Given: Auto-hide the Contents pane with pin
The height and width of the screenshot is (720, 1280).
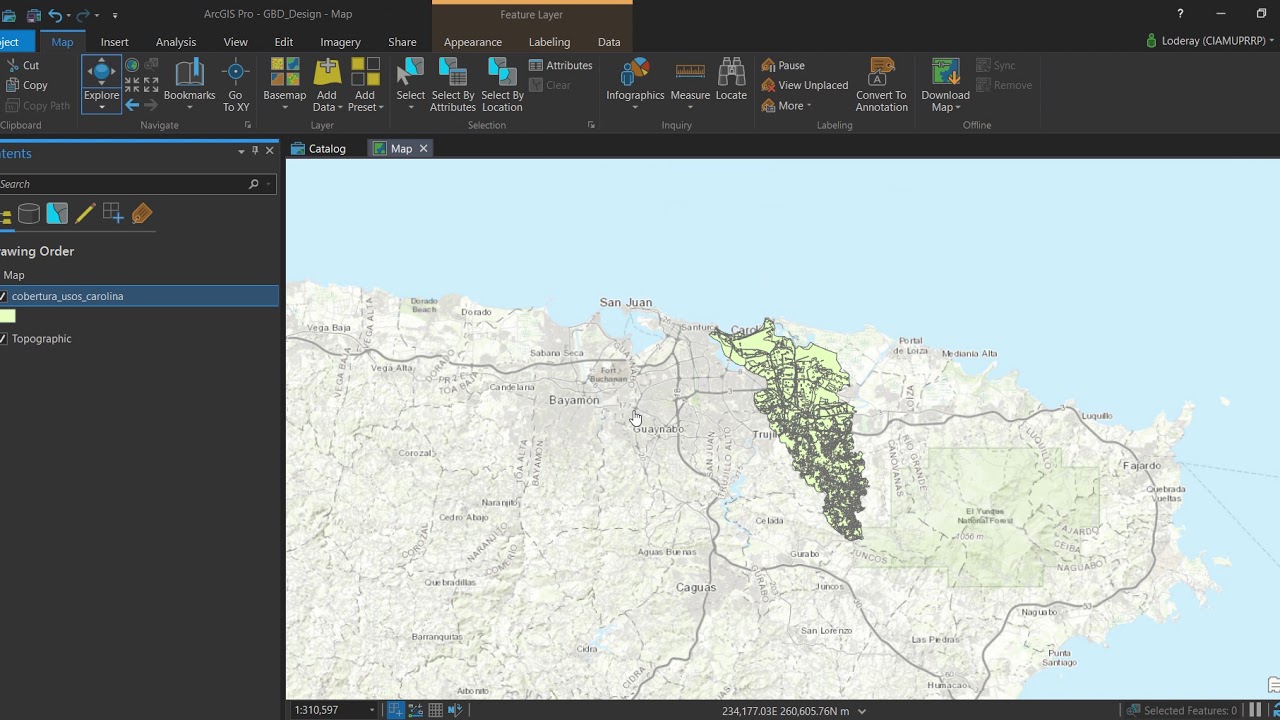Looking at the screenshot, I should tap(255, 151).
